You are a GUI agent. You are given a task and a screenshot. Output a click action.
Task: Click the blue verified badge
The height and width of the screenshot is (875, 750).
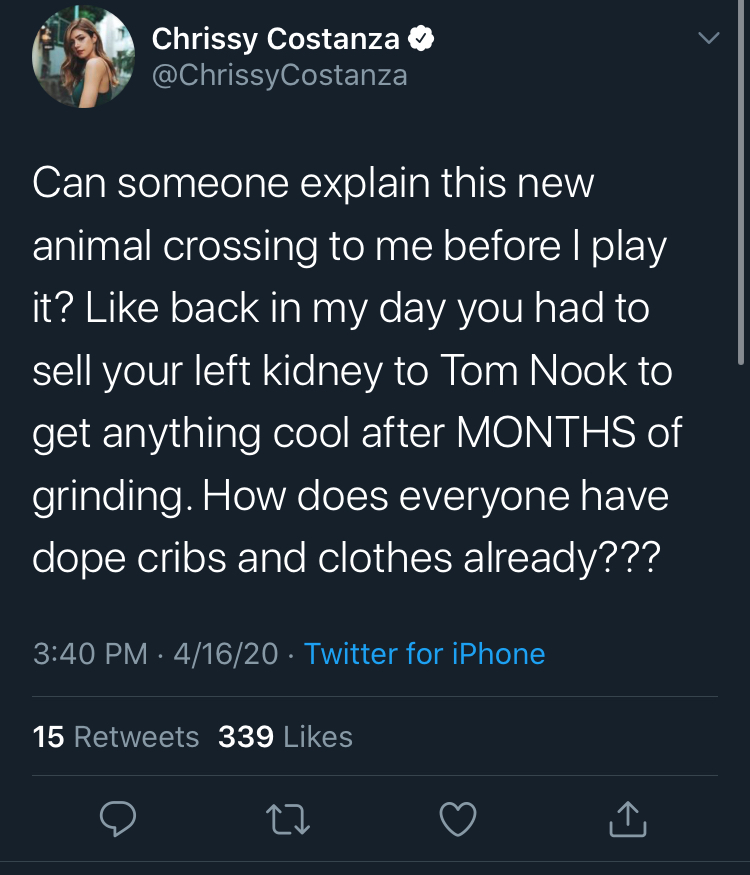[x=422, y=39]
